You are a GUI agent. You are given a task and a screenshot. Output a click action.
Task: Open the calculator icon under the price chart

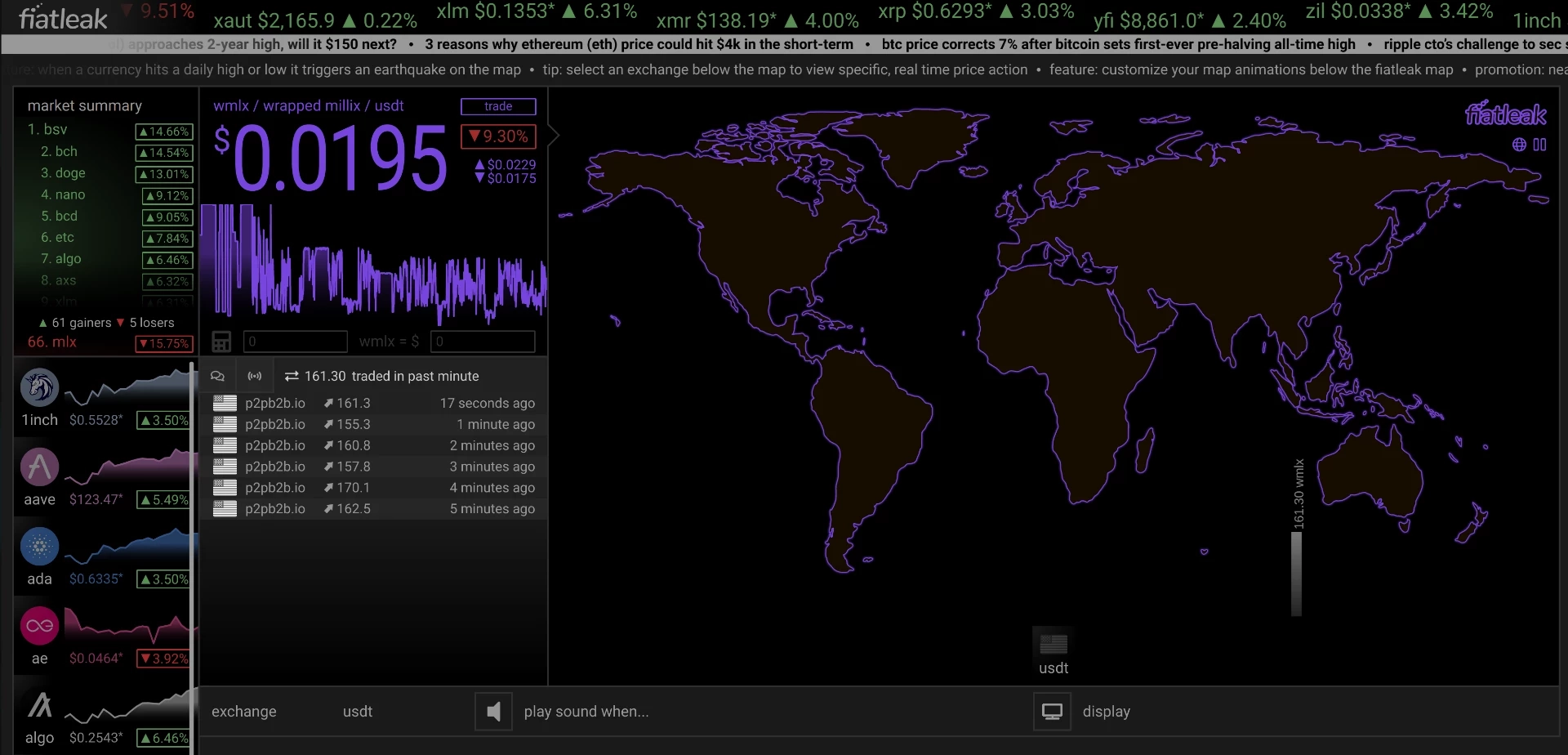(221, 342)
